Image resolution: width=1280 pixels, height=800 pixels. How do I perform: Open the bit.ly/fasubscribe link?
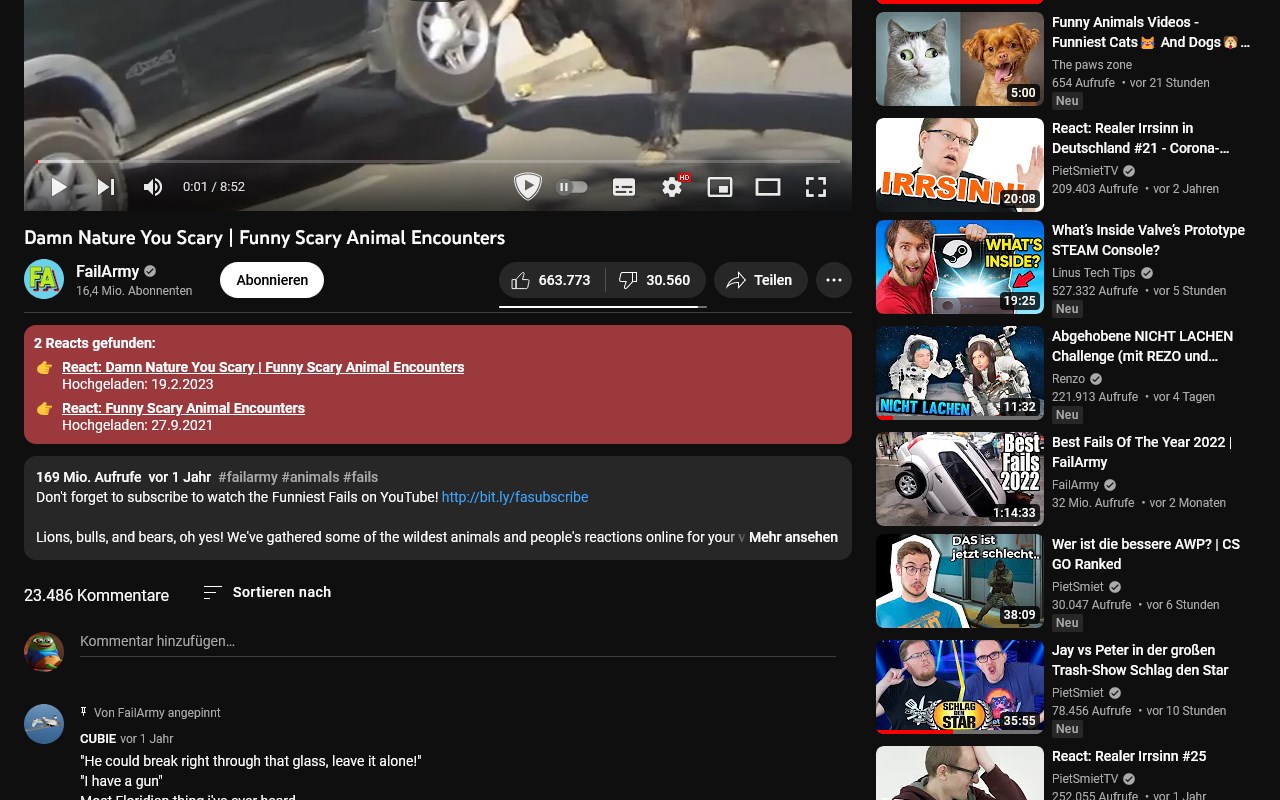pyautogui.click(x=515, y=497)
